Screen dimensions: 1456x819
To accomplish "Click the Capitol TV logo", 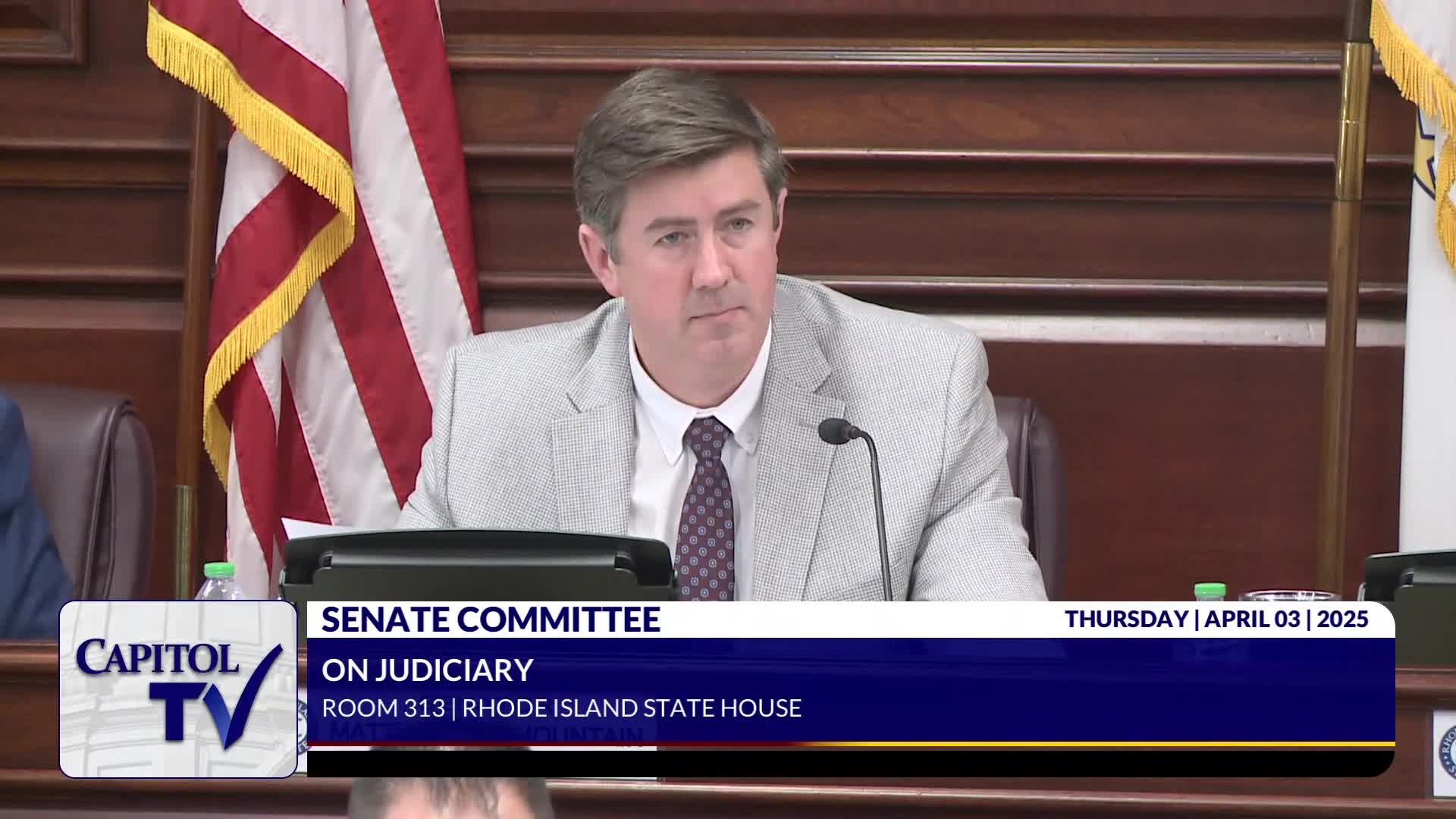I will pos(177,689).
